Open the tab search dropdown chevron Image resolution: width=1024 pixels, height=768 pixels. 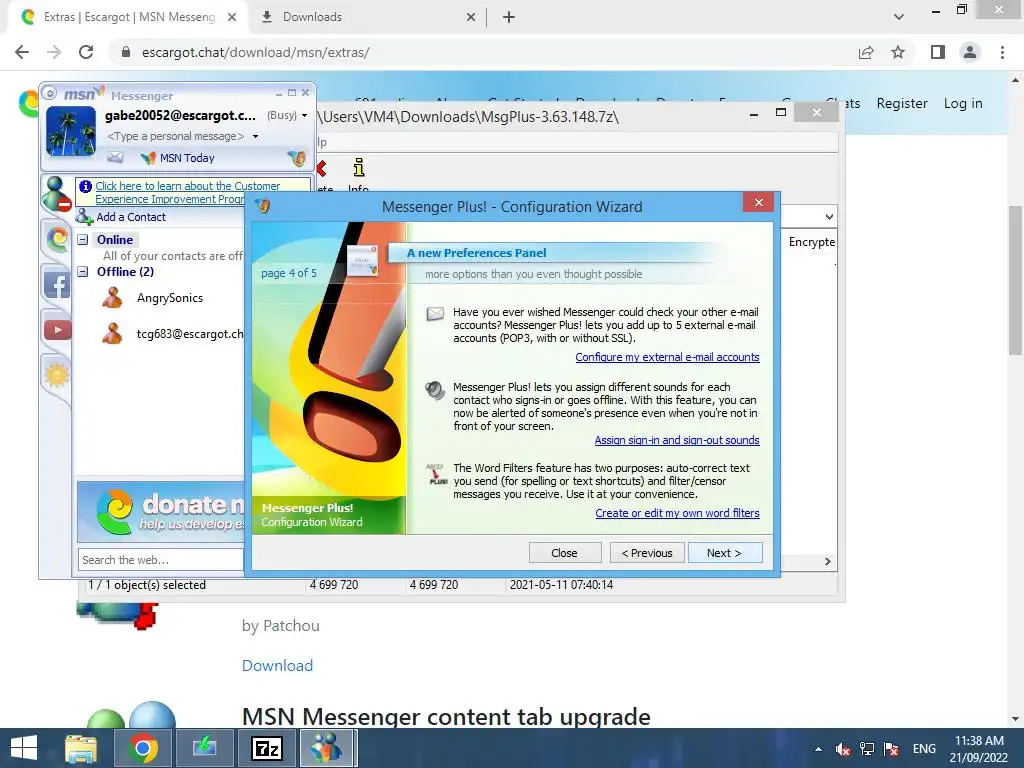click(x=899, y=17)
